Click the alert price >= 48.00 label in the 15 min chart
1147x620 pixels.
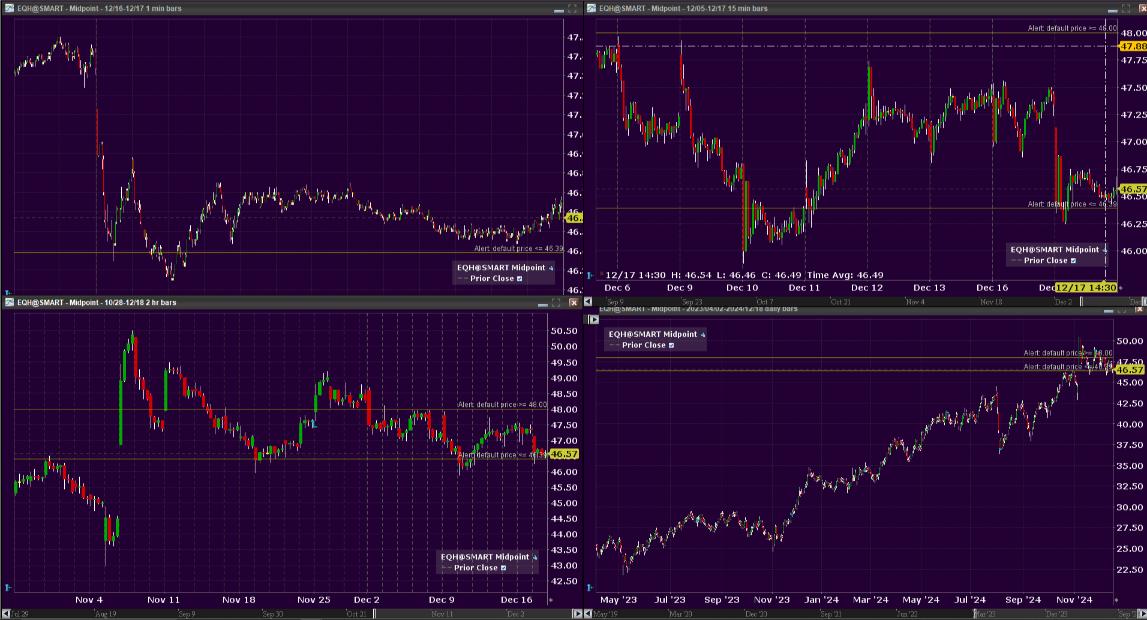[x=1072, y=29]
